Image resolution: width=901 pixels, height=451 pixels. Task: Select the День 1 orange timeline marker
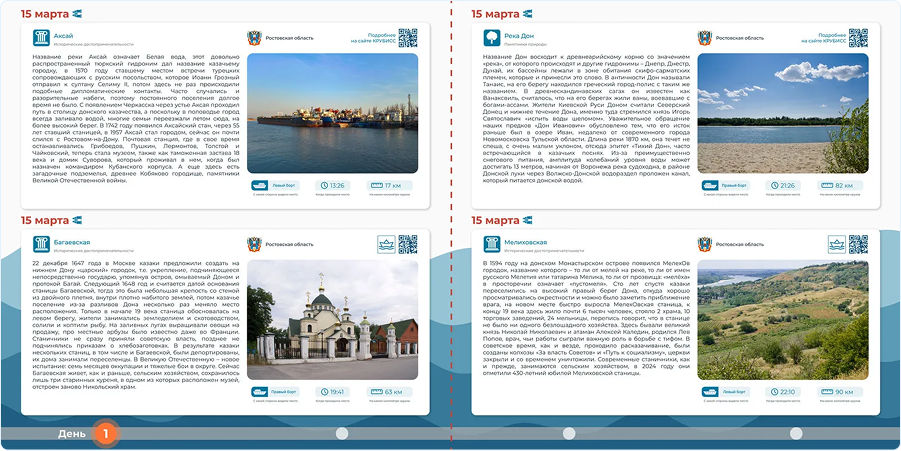106,434
